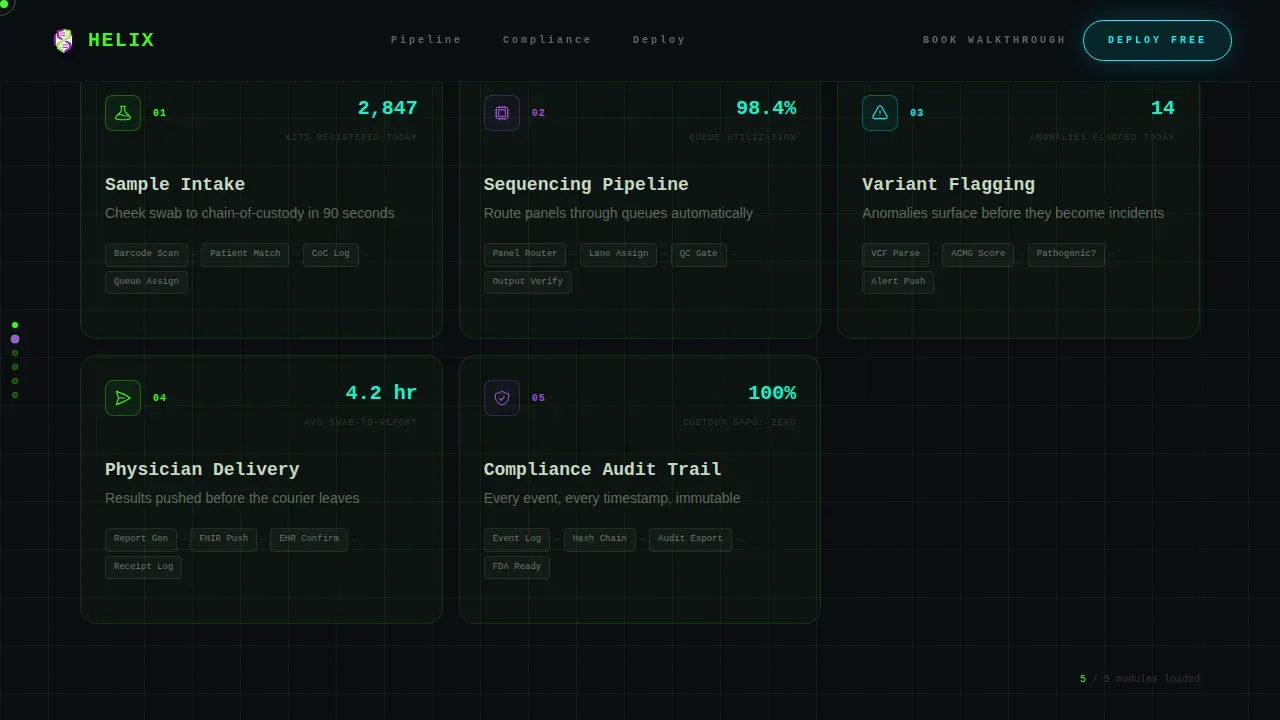Click the 14 anomalies flagged value

(x=1163, y=108)
